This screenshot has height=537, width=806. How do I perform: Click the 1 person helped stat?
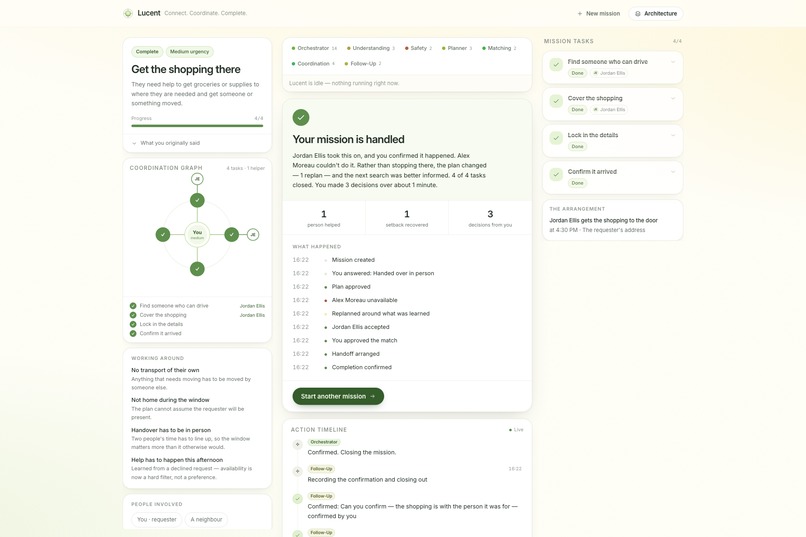(x=323, y=218)
